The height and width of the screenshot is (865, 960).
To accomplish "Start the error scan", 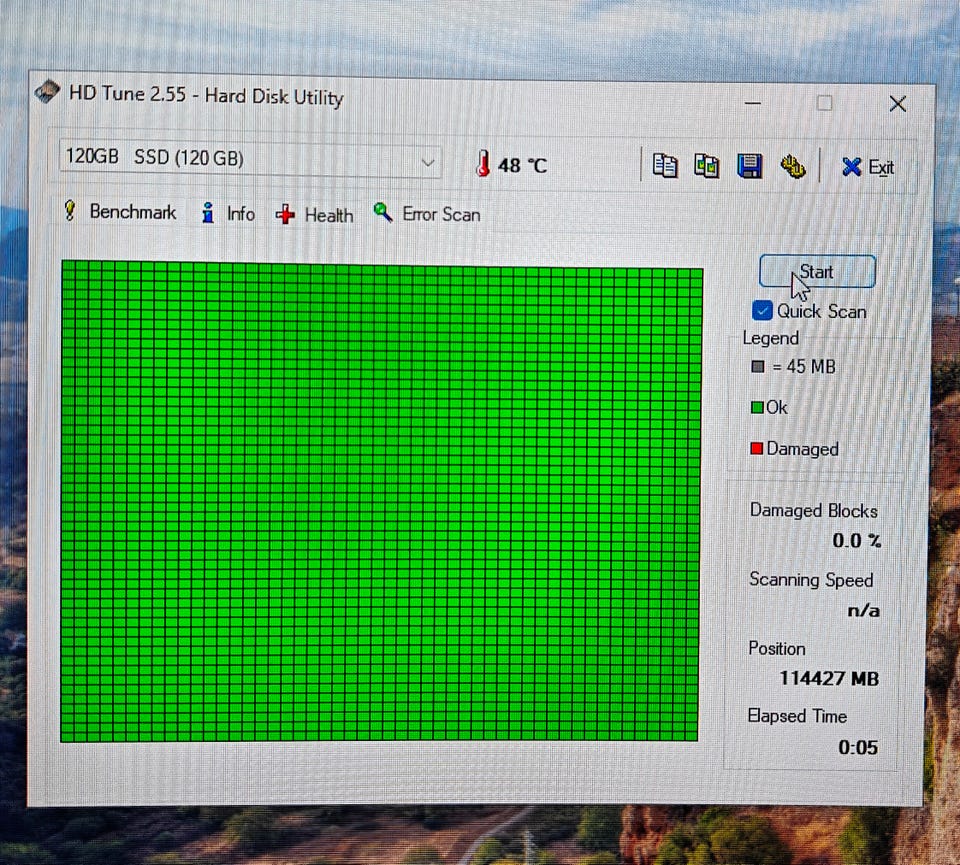I will [x=817, y=271].
